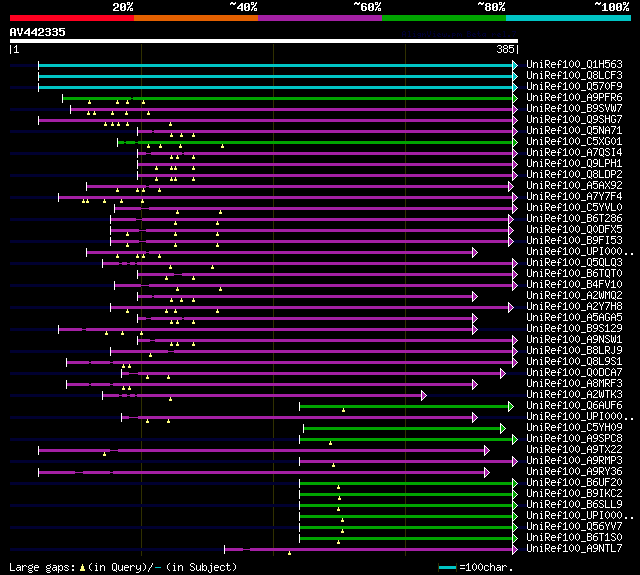Click the UniRef100_Q5NA71 label
This screenshot has height=575, width=640.
(x=574, y=131)
